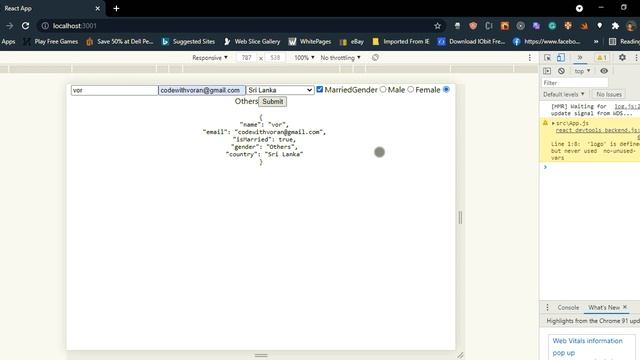Open the Download IObit bookmark
The image size is (640, 360).
(x=471, y=41)
